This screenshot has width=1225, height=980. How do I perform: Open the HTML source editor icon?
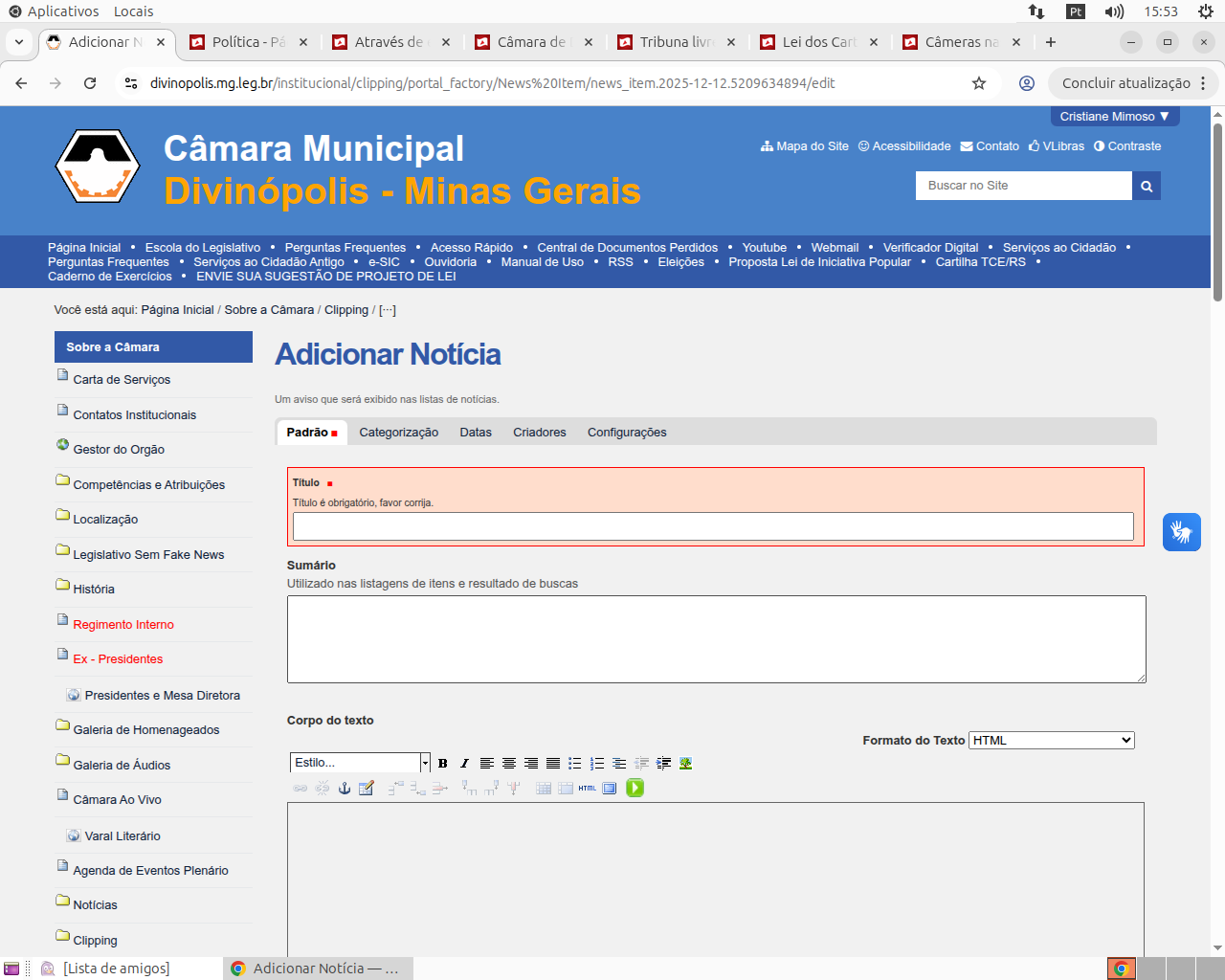click(x=587, y=789)
